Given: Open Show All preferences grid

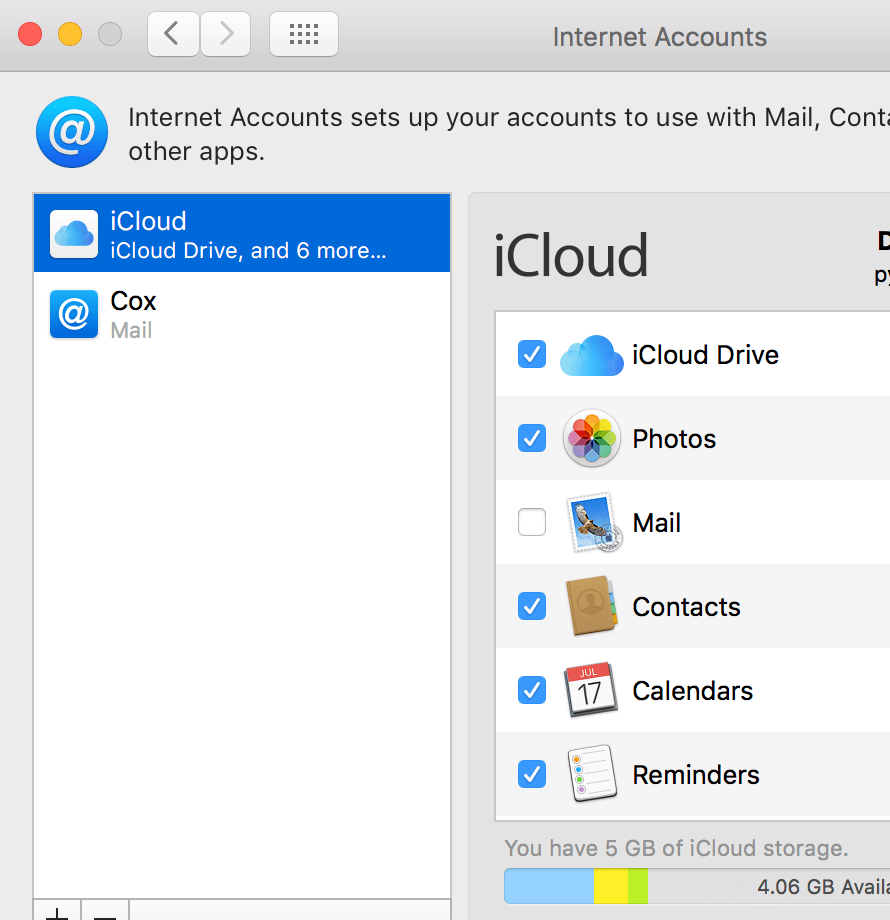Looking at the screenshot, I should [x=304, y=33].
